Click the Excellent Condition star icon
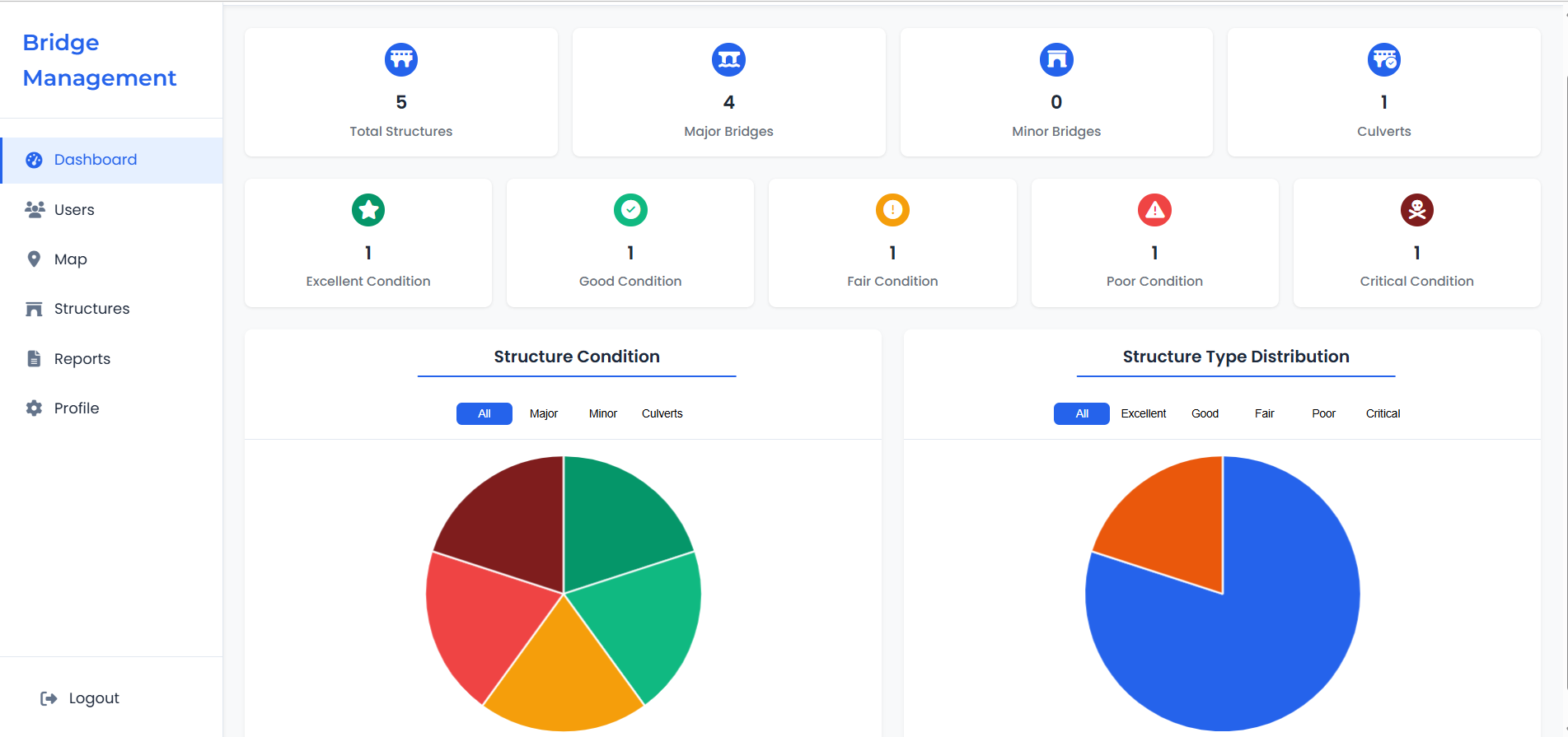This screenshot has height=737, width=1568. click(368, 210)
